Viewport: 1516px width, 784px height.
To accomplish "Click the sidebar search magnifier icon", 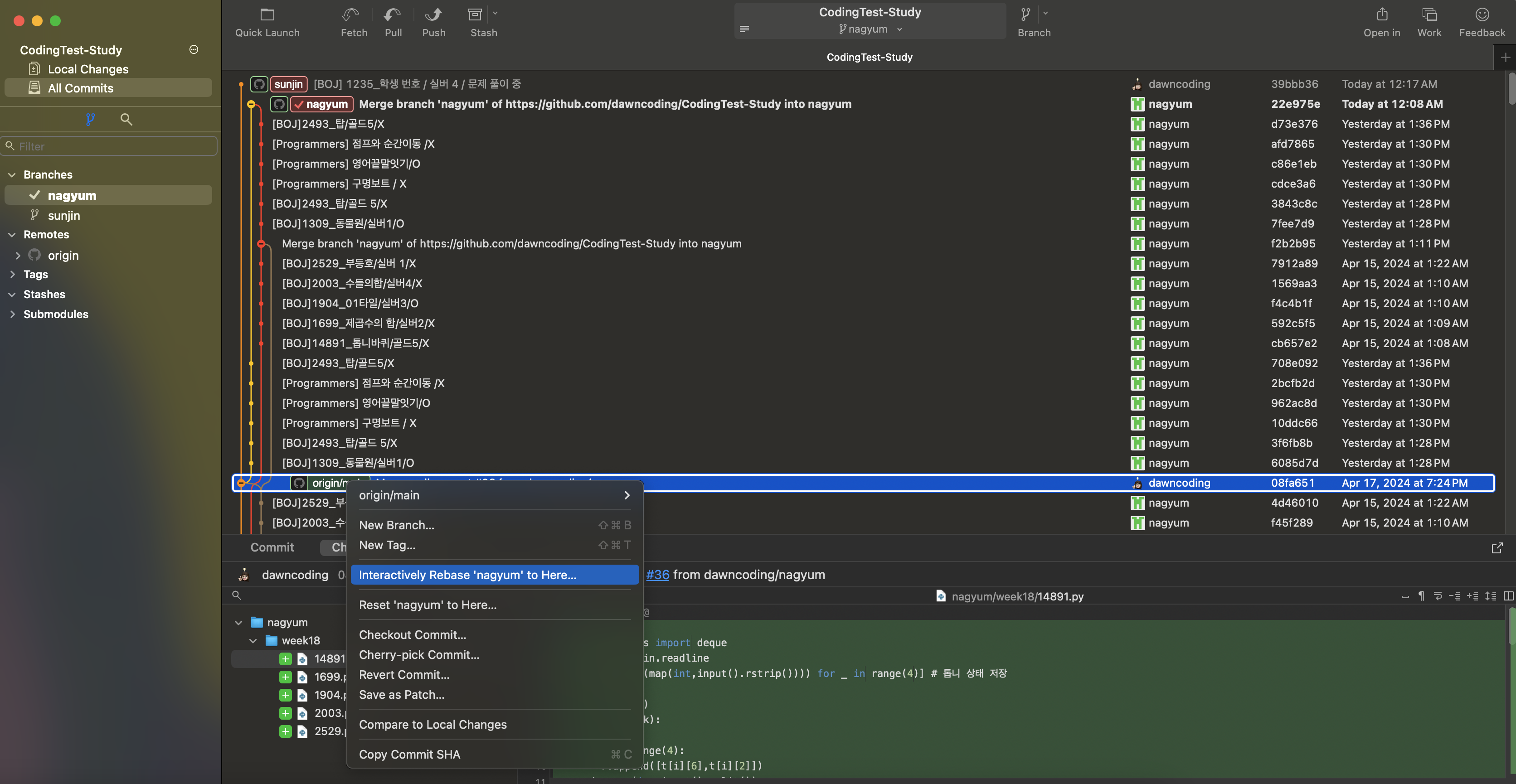I will (126, 119).
